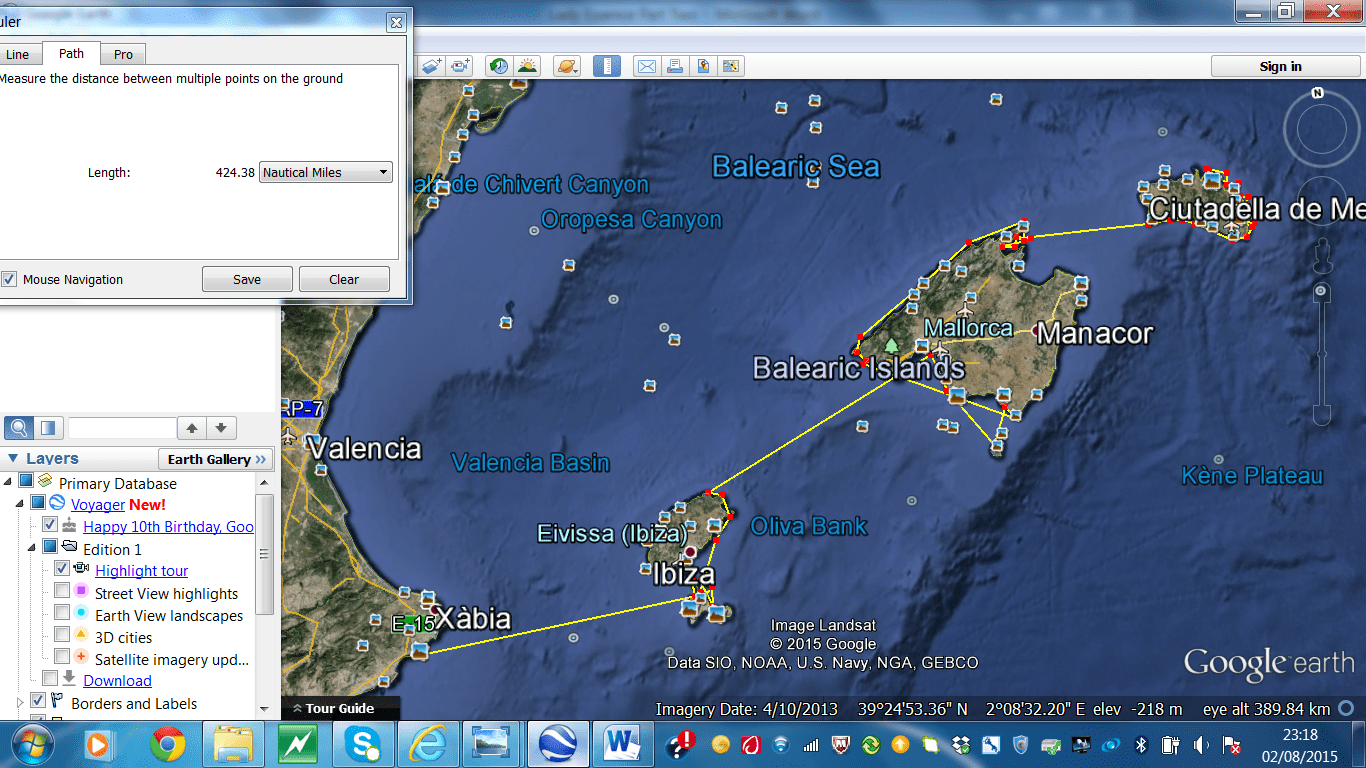Open the Voyager link
The image size is (1366, 768).
[x=98, y=504]
